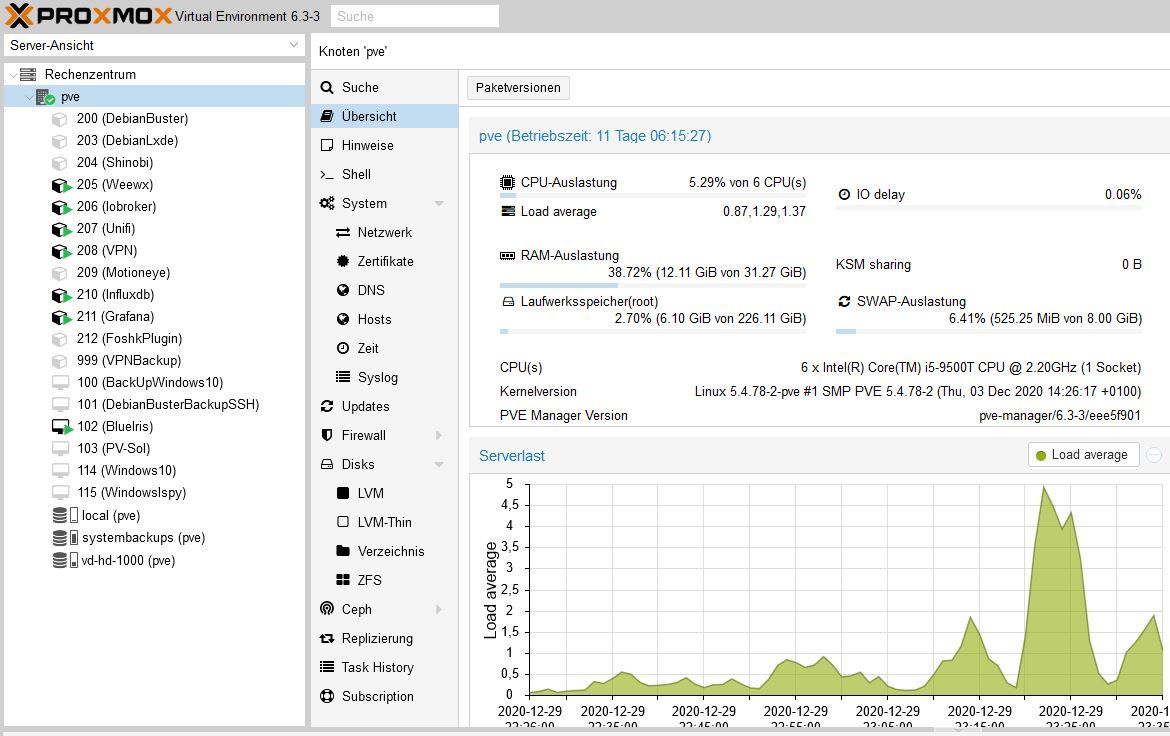The width and height of the screenshot is (1170, 736).
Task: Click the CPU-Auslastung progress bar
Action: point(653,196)
